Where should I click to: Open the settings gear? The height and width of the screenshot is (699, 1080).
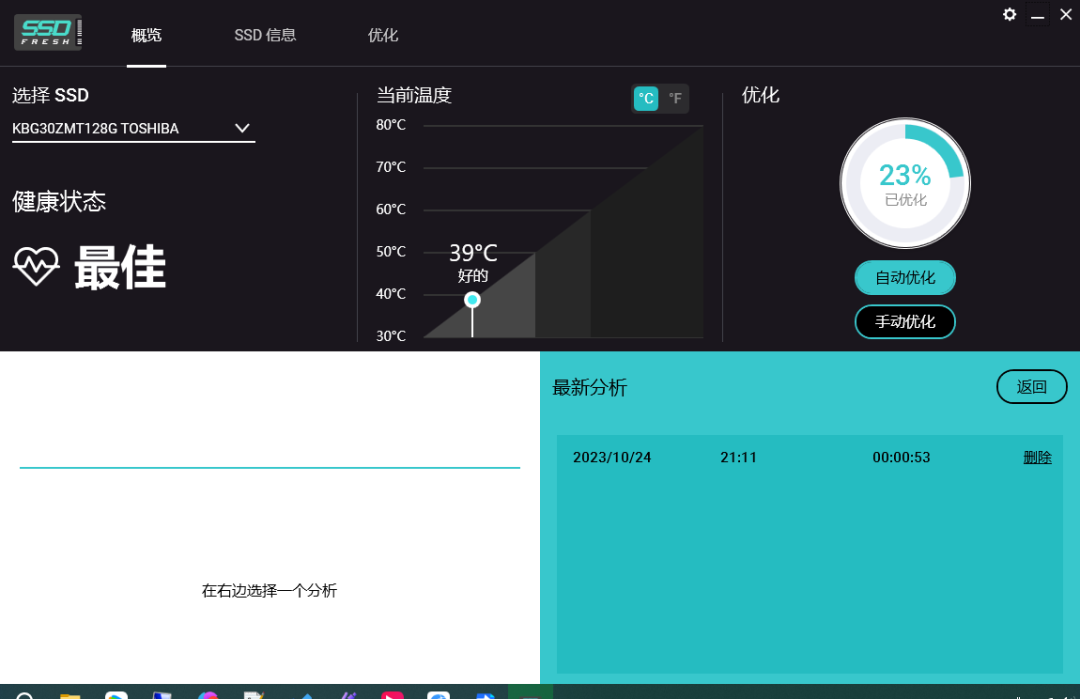[x=1009, y=14]
